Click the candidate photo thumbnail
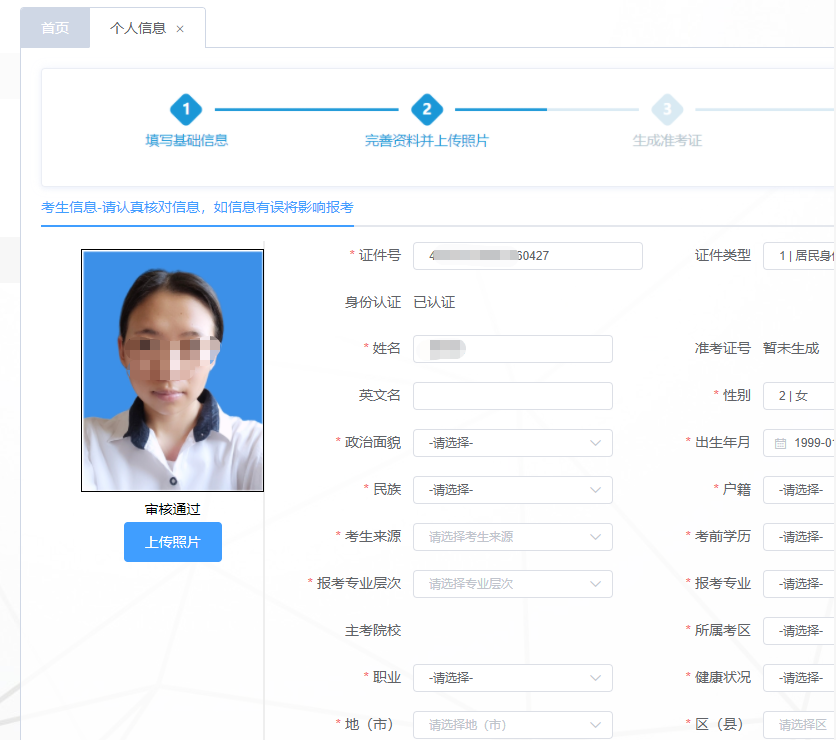Screen dimensions: 836x740 click(x=172, y=370)
